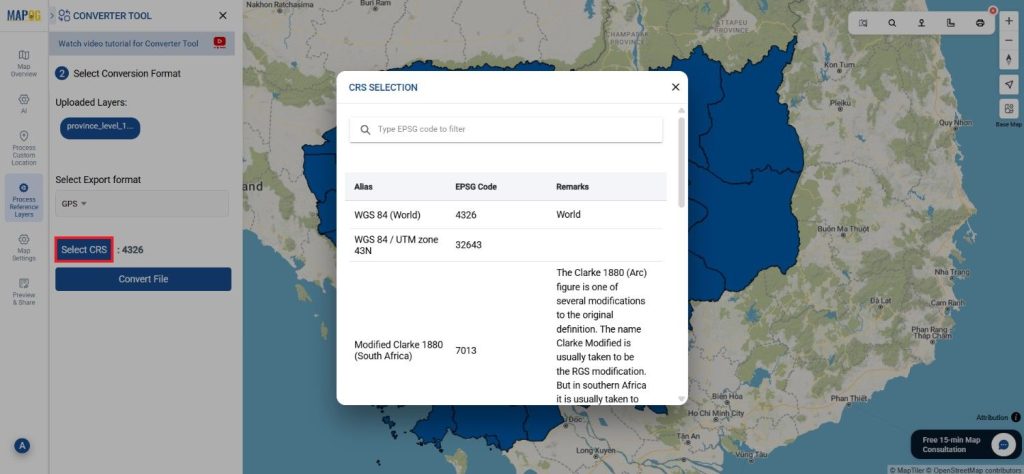Screen dimensions: 1024x474
Task: Click the Attribution info icon
Action: 1016,417
